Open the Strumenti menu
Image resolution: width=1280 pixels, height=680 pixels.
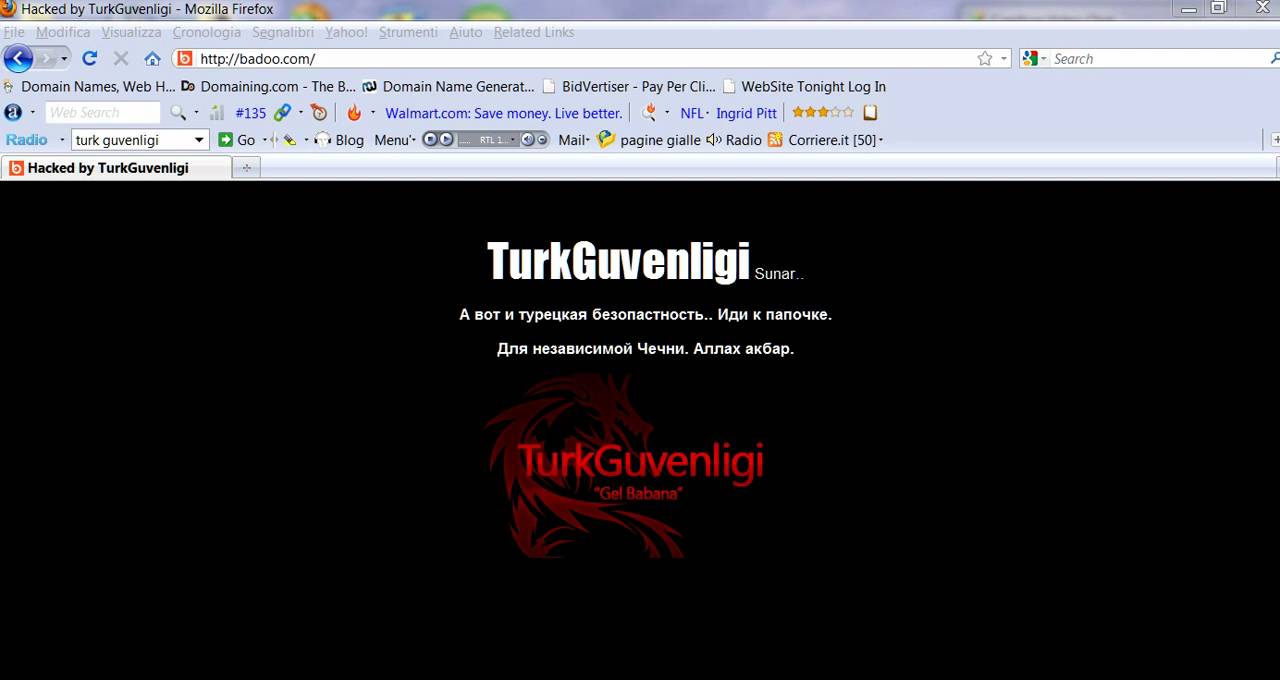pos(408,32)
